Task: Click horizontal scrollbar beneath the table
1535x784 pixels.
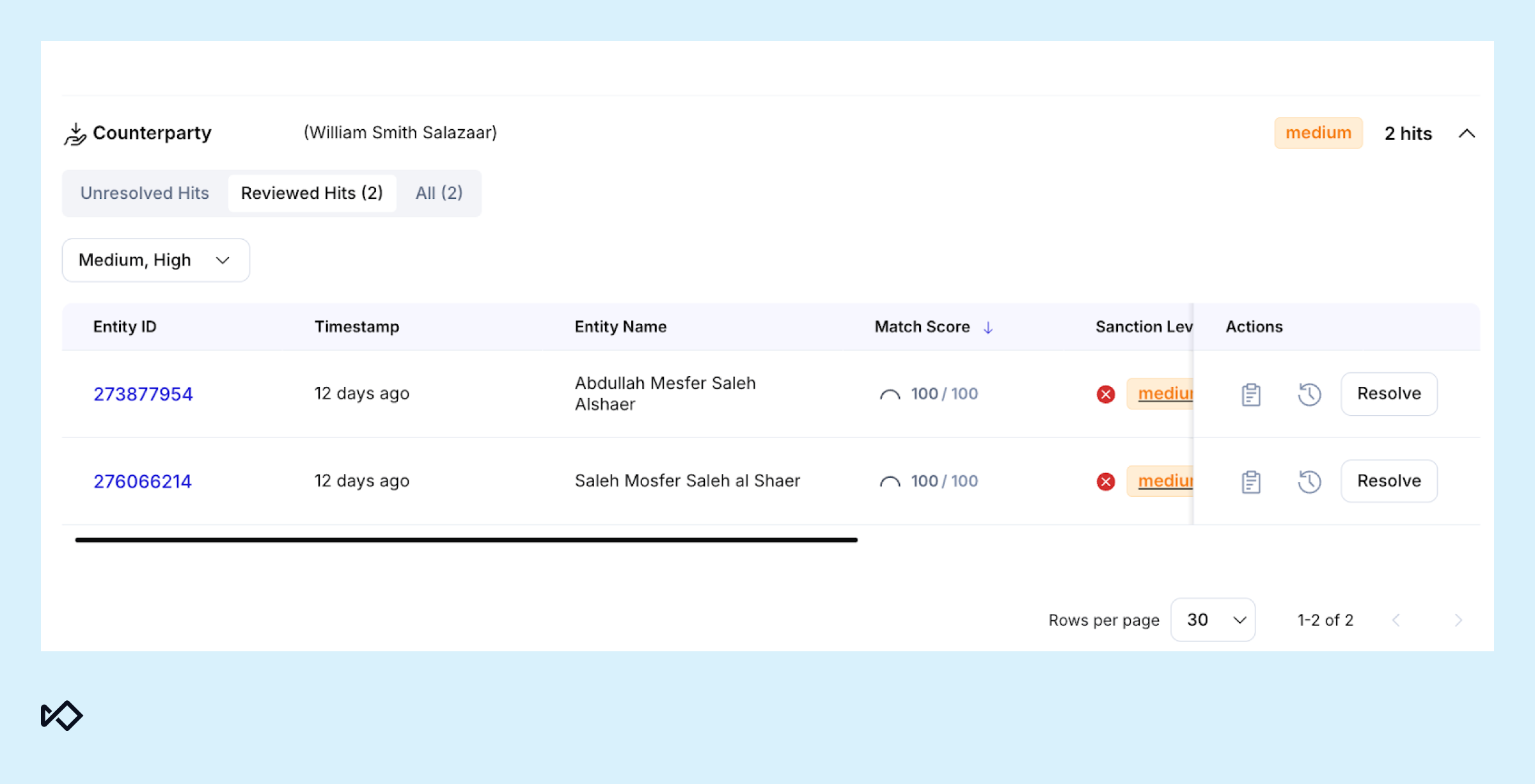Action: click(466, 540)
